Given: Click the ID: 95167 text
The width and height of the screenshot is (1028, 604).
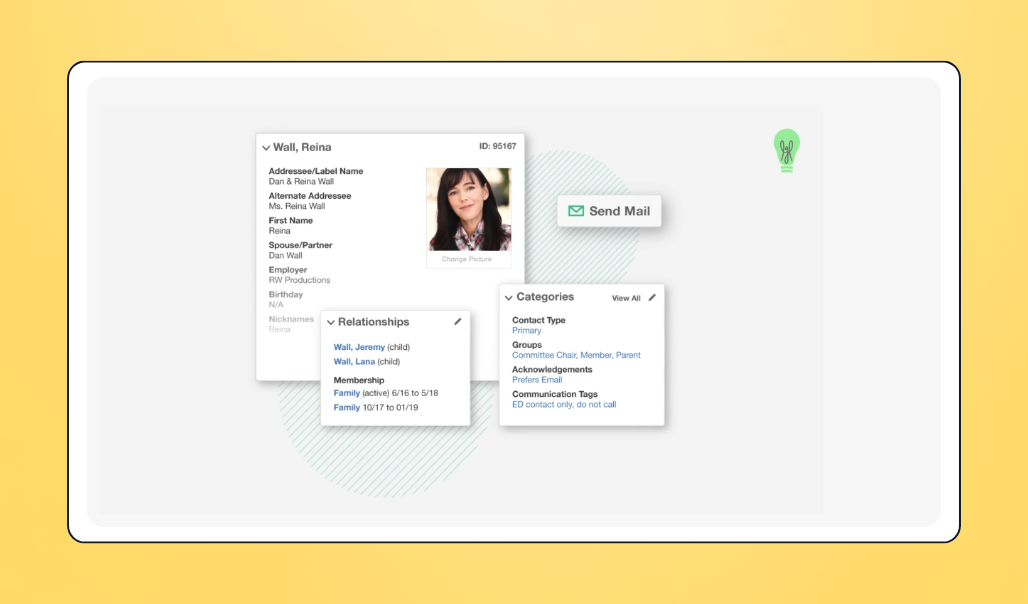Looking at the screenshot, I should coord(498,146).
